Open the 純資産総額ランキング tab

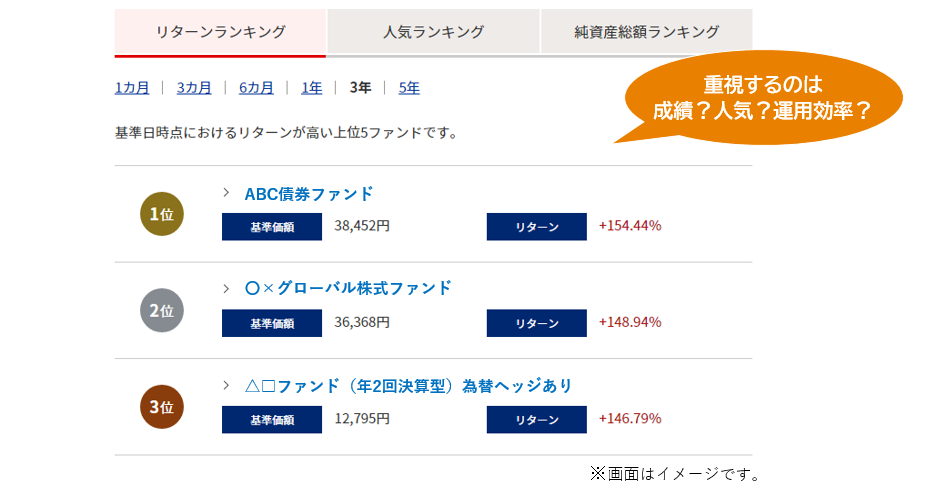[x=646, y=32]
